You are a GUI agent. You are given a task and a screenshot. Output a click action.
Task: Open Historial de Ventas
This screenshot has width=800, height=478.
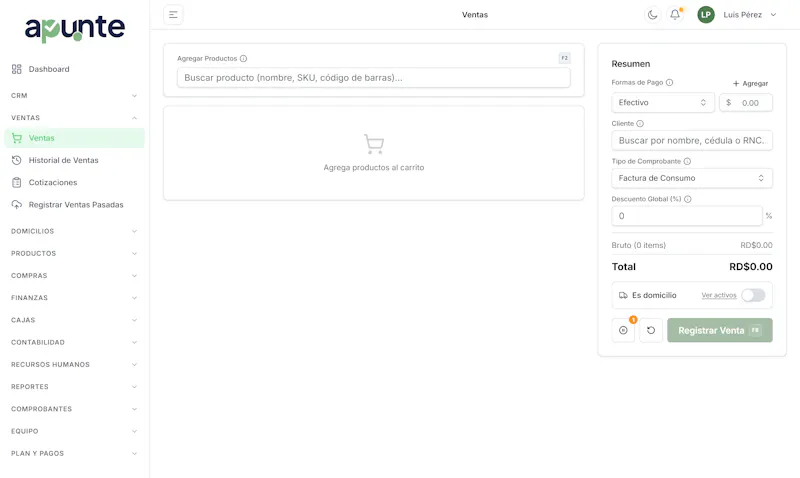pos(74,160)
